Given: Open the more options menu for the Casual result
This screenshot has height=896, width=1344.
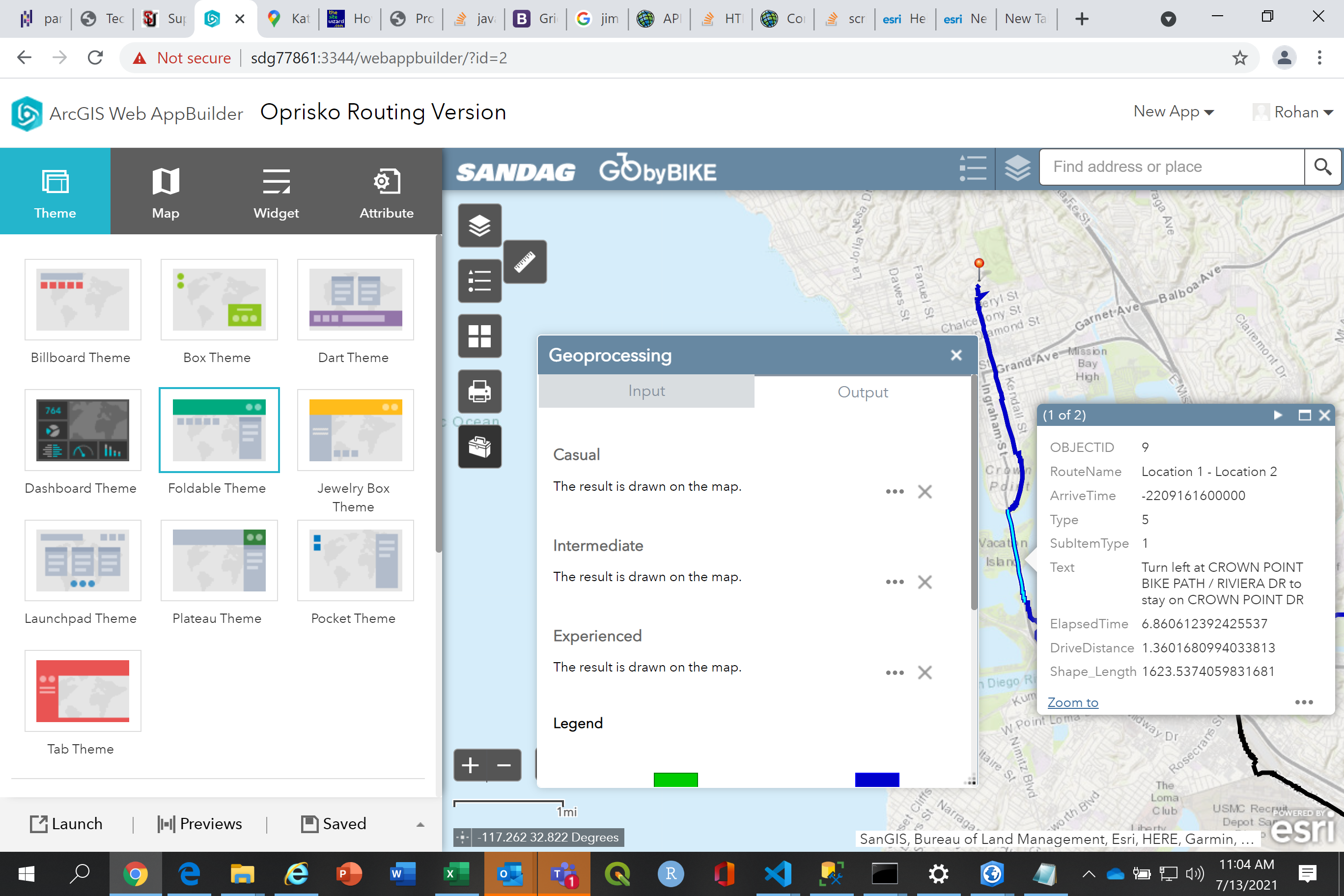Looking at the screenshot, I should (895, 491).
